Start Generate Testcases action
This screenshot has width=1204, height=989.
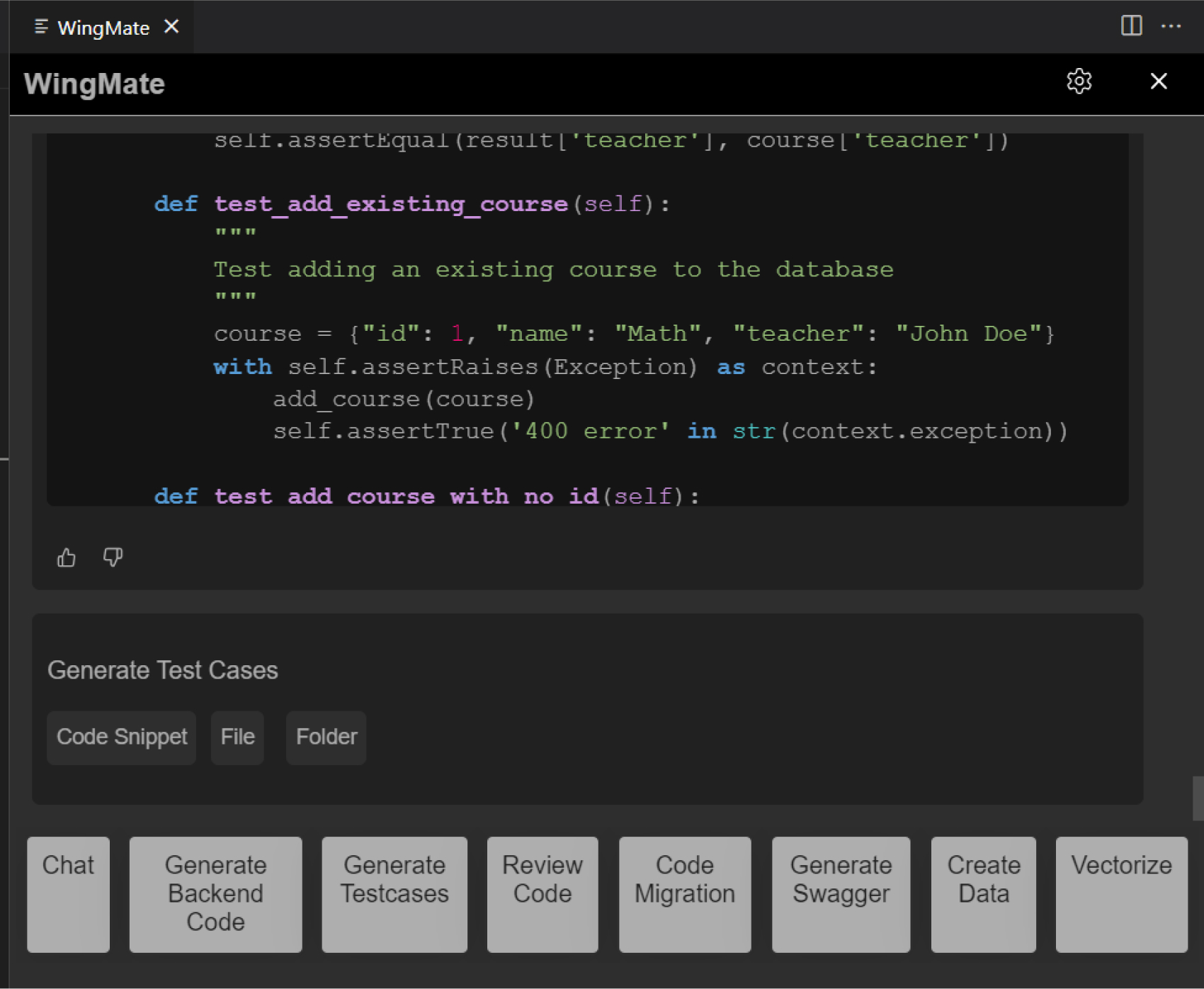[x=394, y=894]
